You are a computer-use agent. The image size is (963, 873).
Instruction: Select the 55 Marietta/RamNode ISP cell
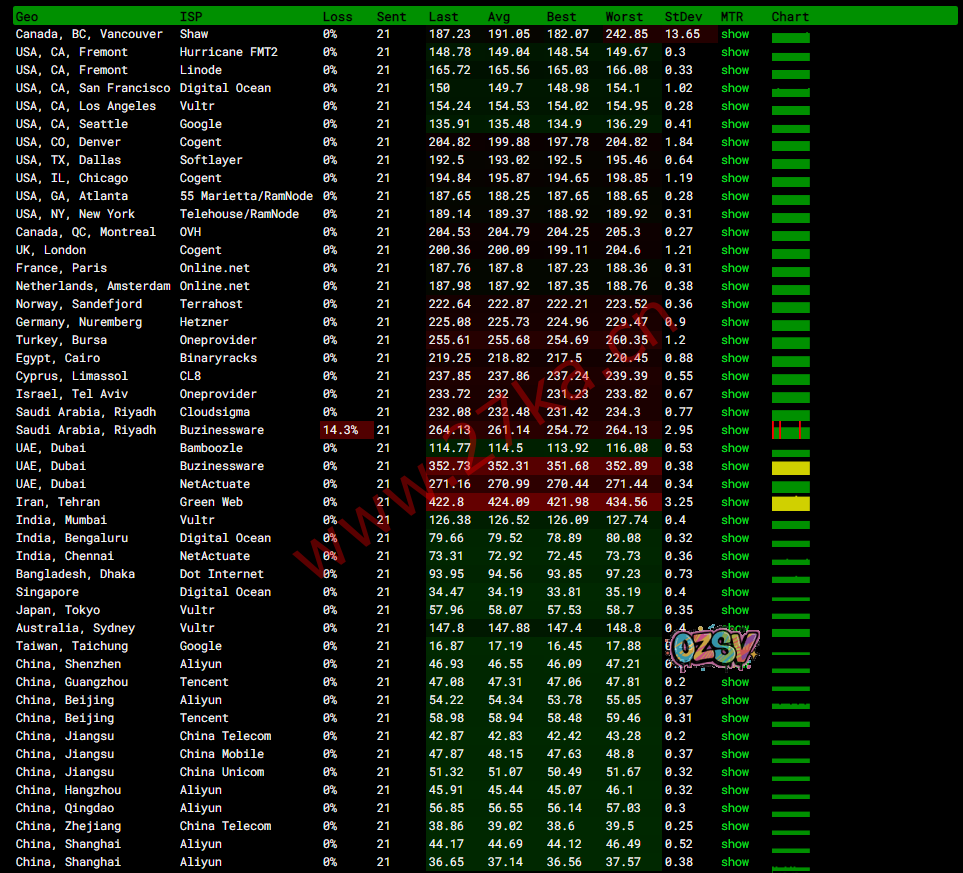pos(246,196)
